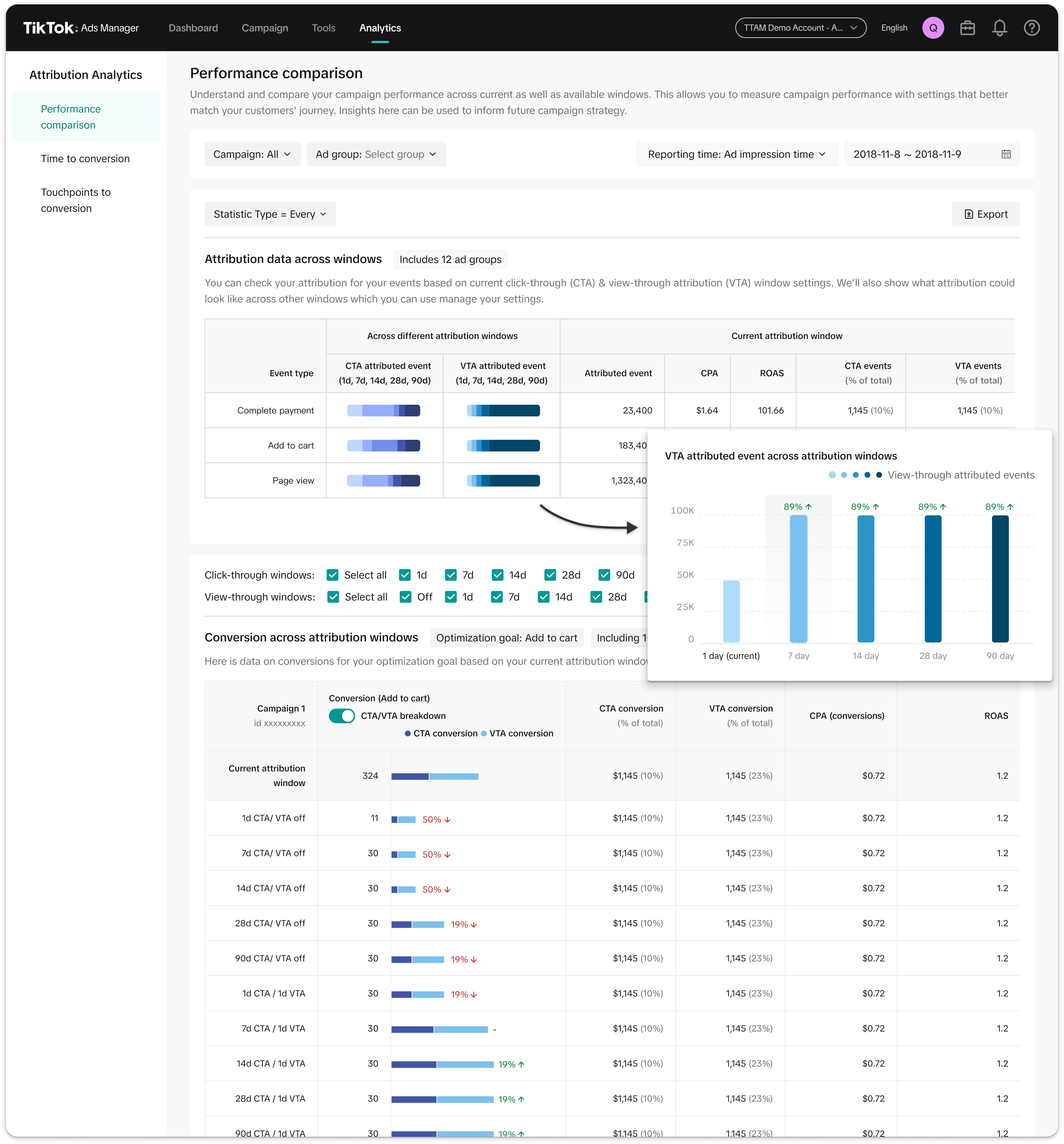Toggle the CTA/VTA breakdown switch
Screen dimensions: 1064x1144
click(342, 716)
